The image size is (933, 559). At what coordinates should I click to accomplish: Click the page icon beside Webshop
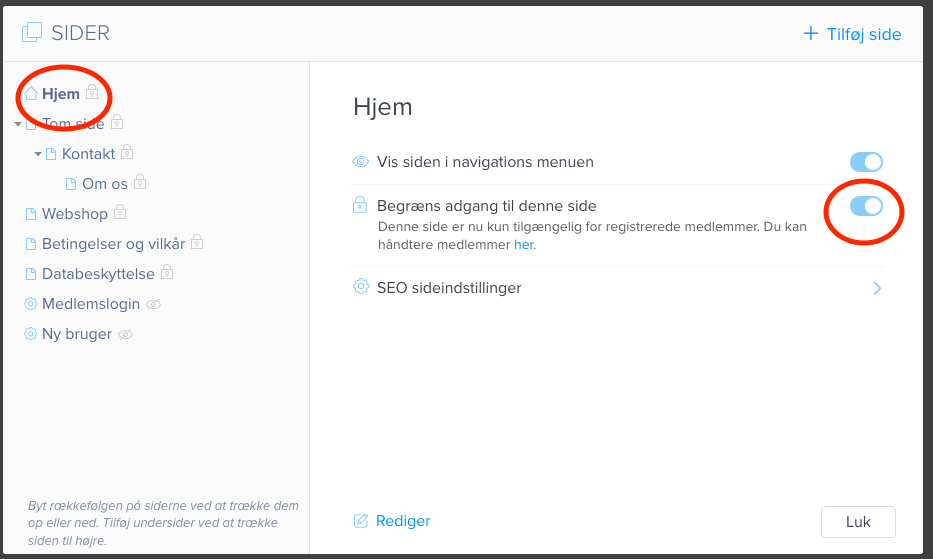[31, 214]
